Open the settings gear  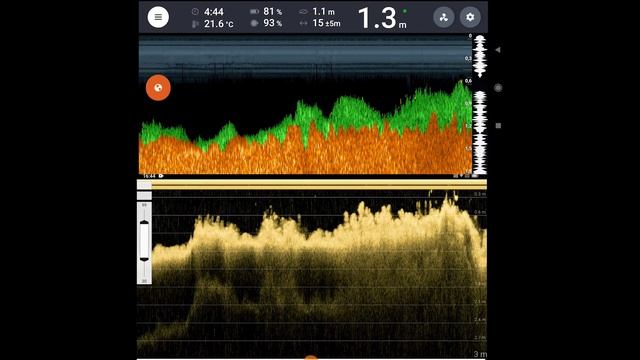click(470, 17)
